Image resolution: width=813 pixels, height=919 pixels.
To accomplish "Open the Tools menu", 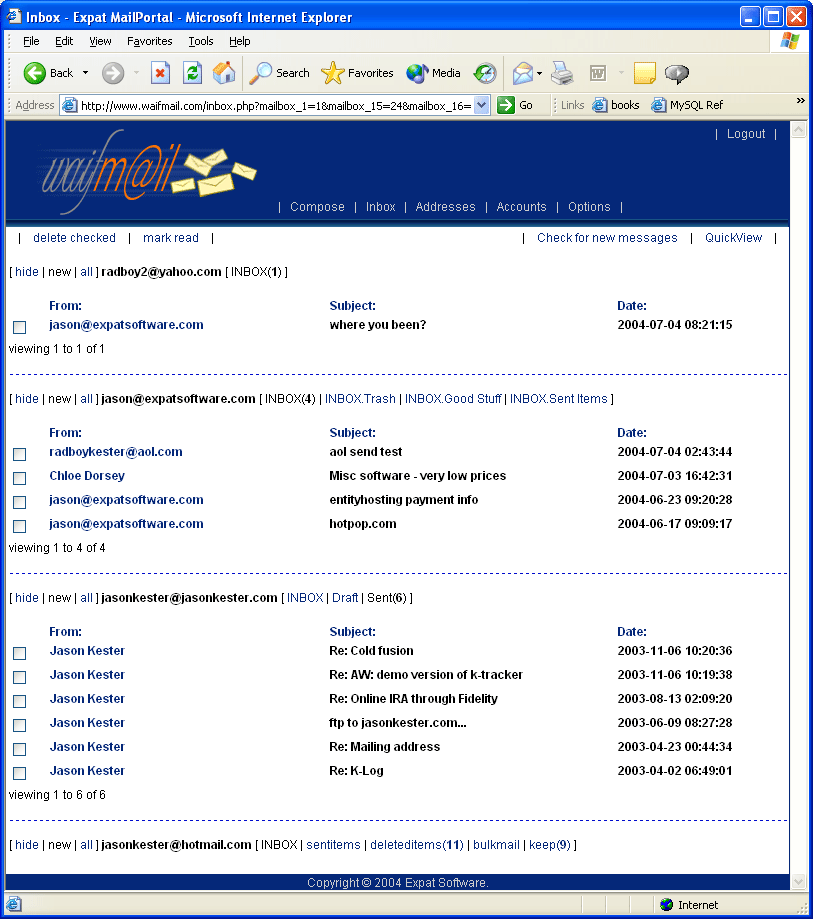I will click(x=200, y=41).
